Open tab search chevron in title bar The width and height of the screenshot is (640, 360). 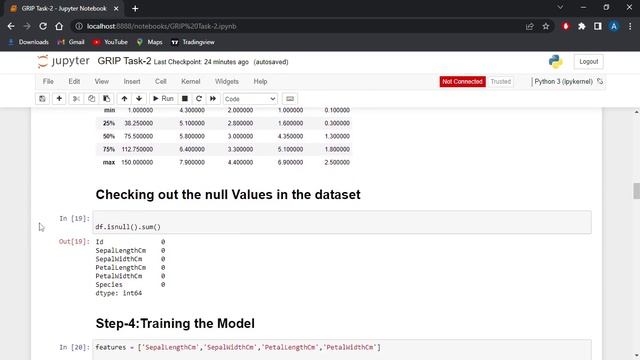[560, 8]
